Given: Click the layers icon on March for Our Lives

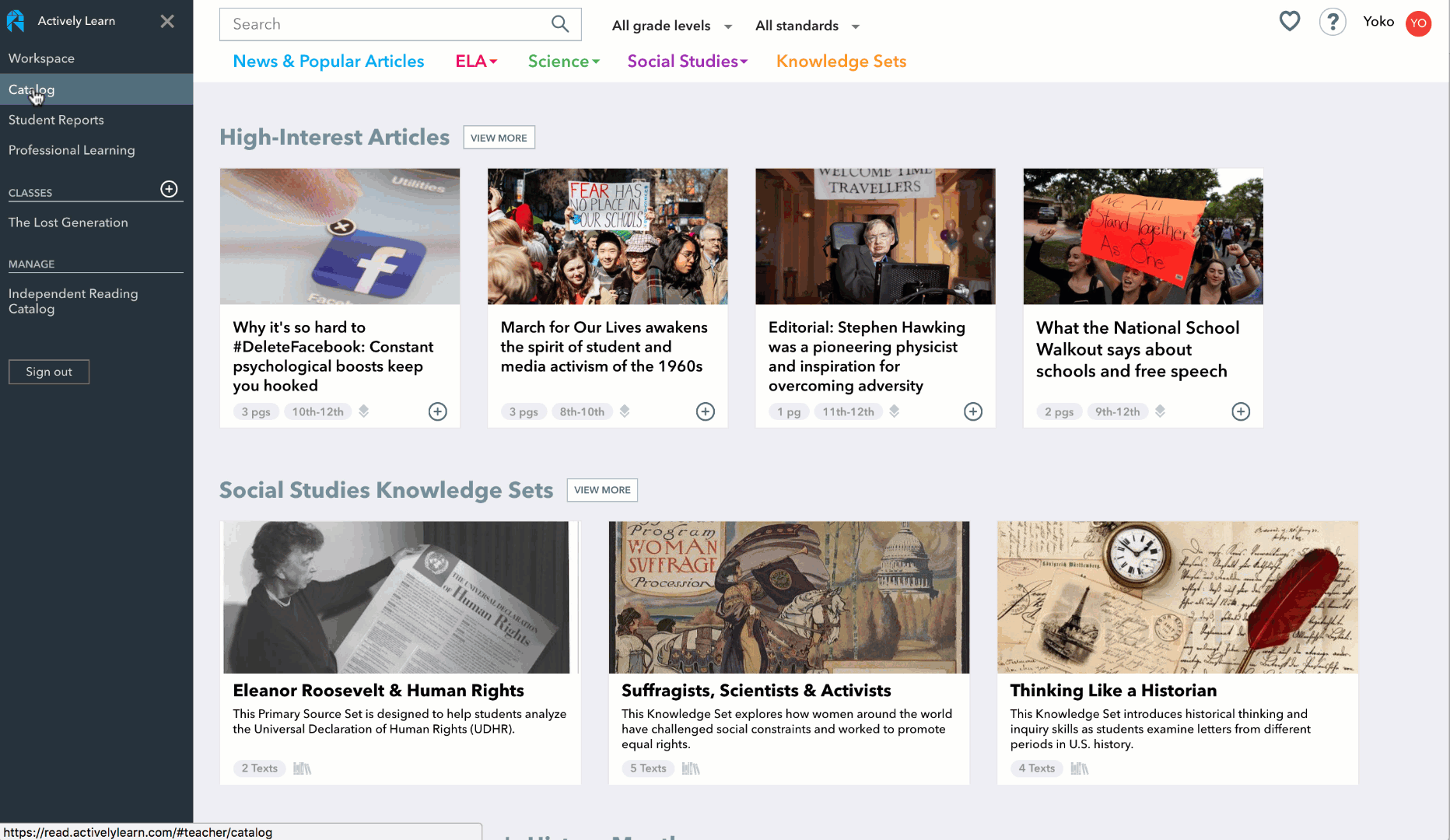Looking at the screenshot, I should click(x=625, y=411).
